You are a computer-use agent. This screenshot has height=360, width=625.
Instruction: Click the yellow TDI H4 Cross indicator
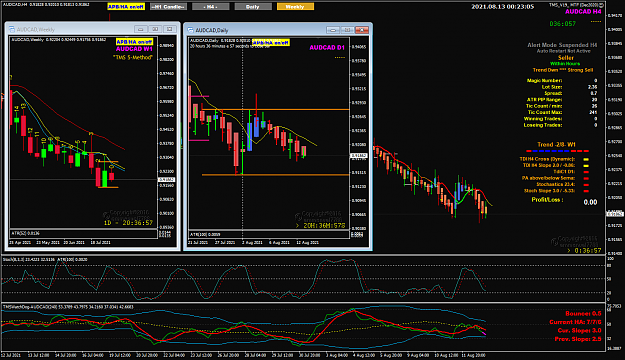click(586, 159)
